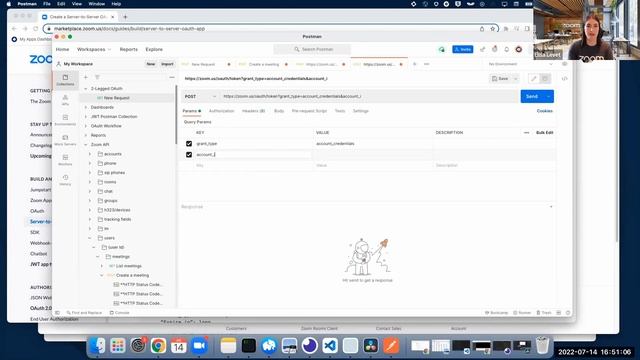The image size is (640, 360).
Task: Switch to the Body tab
Action: click(279, 111)
